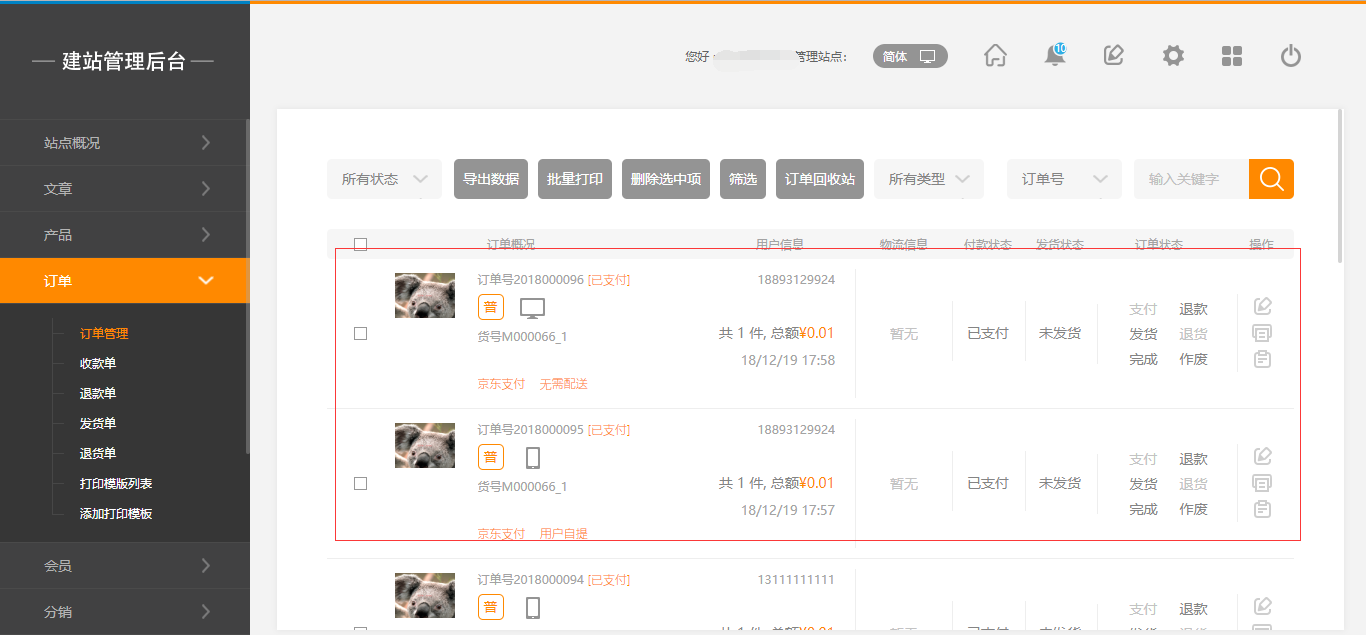Viewport: 1366px width, 635px height.
Task: Check the box for order 2018000095
Action: [x=361, y=484]
